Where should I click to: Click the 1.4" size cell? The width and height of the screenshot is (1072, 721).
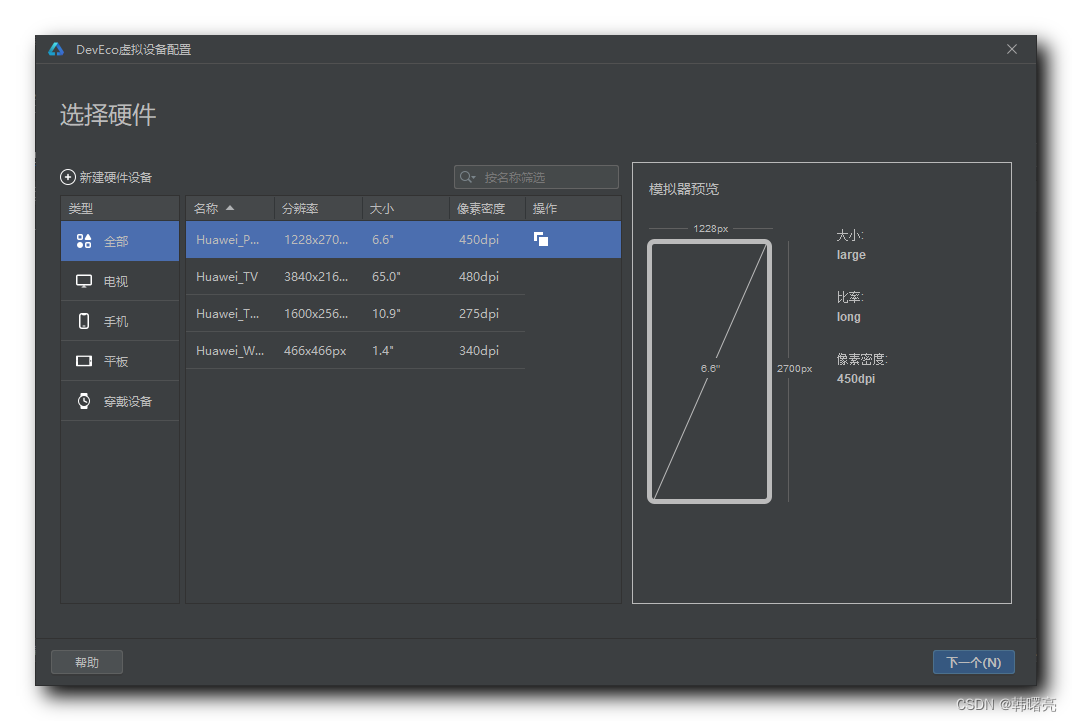pyautogui.click(x=383, y=350)
